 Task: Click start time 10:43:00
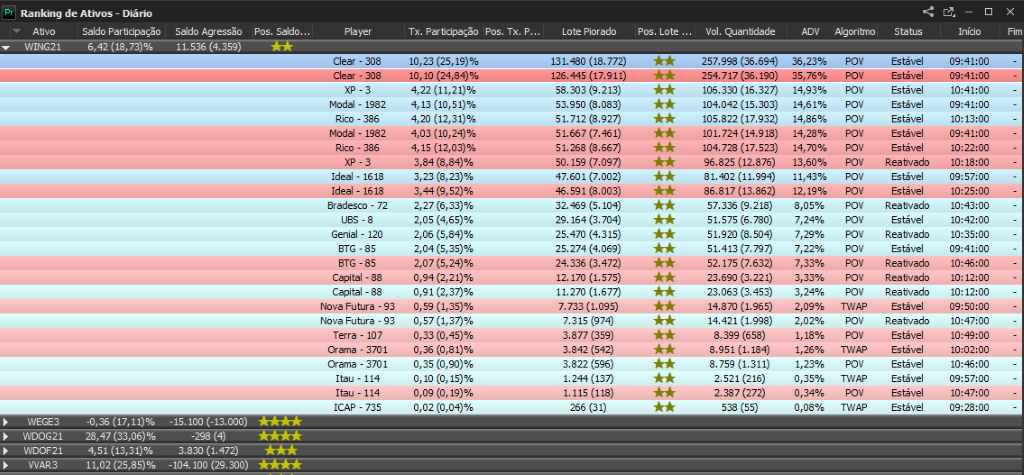pyautogui.click(x=969, y=205)
